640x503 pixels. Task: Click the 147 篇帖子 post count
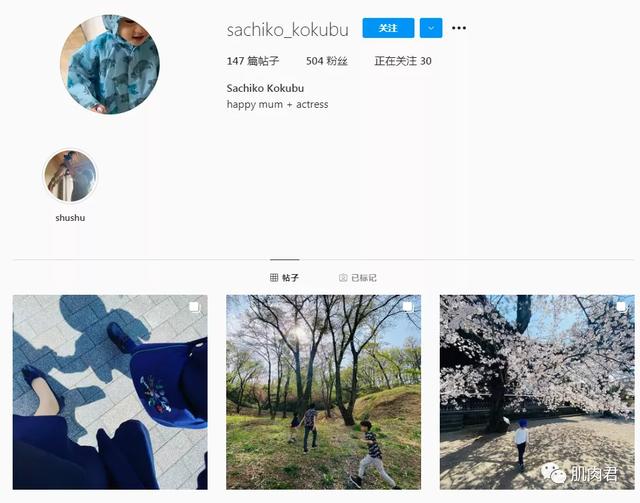click(x=253, y=61)
